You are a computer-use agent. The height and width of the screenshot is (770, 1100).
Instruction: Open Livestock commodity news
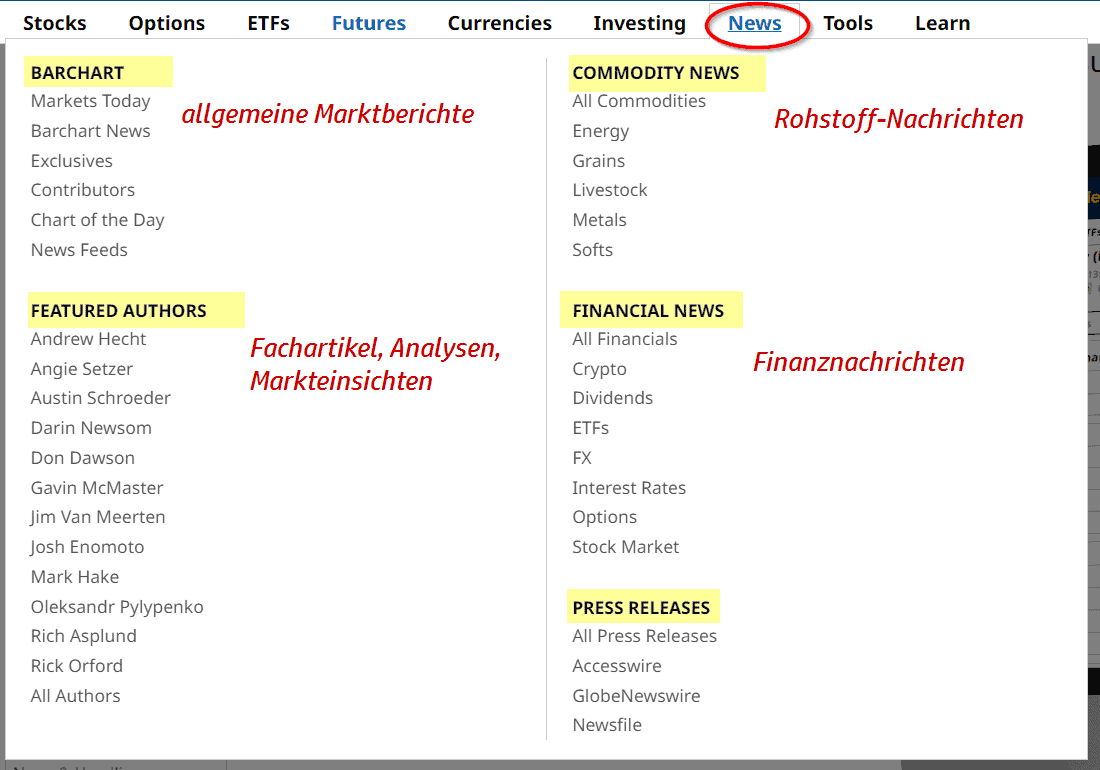pos(610,190)
